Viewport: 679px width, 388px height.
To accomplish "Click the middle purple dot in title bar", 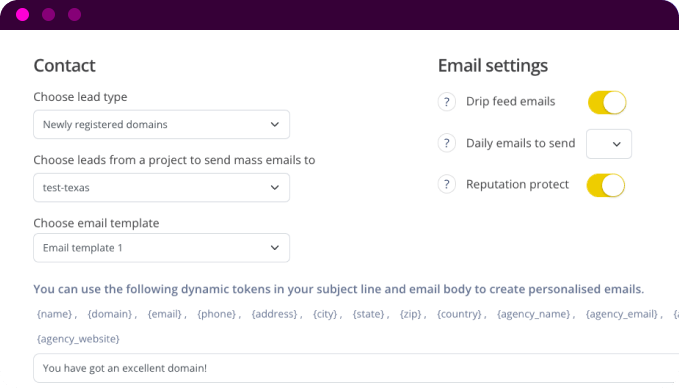I will click(x=48, y=15).
